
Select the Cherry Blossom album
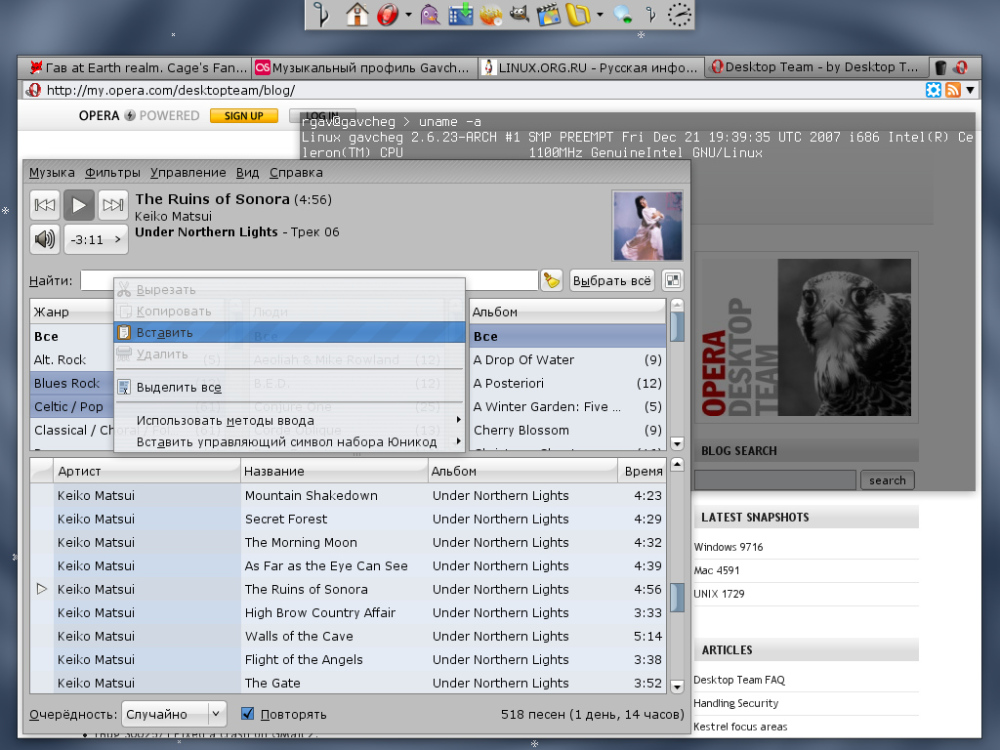pos(568,430)
